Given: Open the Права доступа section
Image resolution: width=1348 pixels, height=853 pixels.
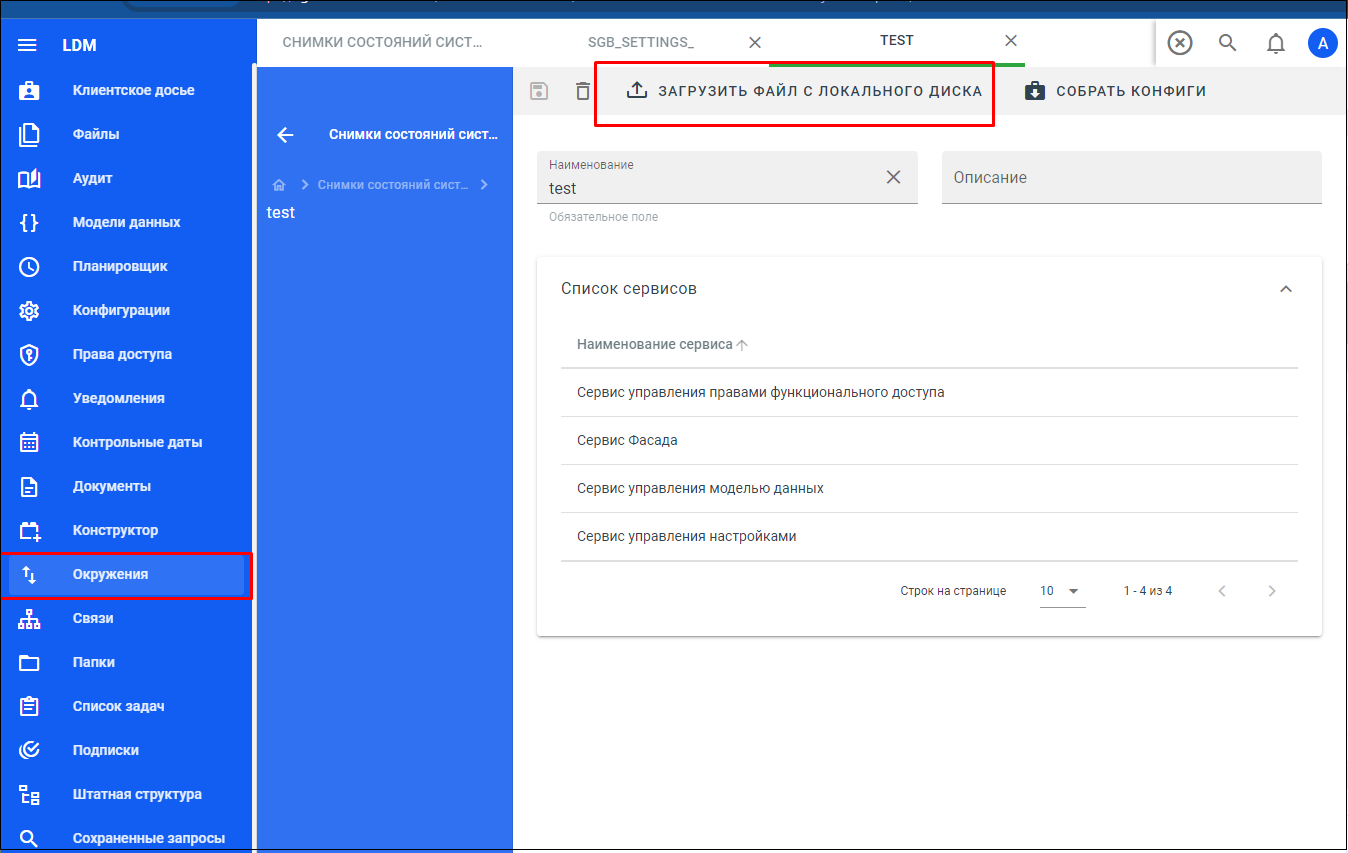Looking at the screenshot, I should [126, 354].
